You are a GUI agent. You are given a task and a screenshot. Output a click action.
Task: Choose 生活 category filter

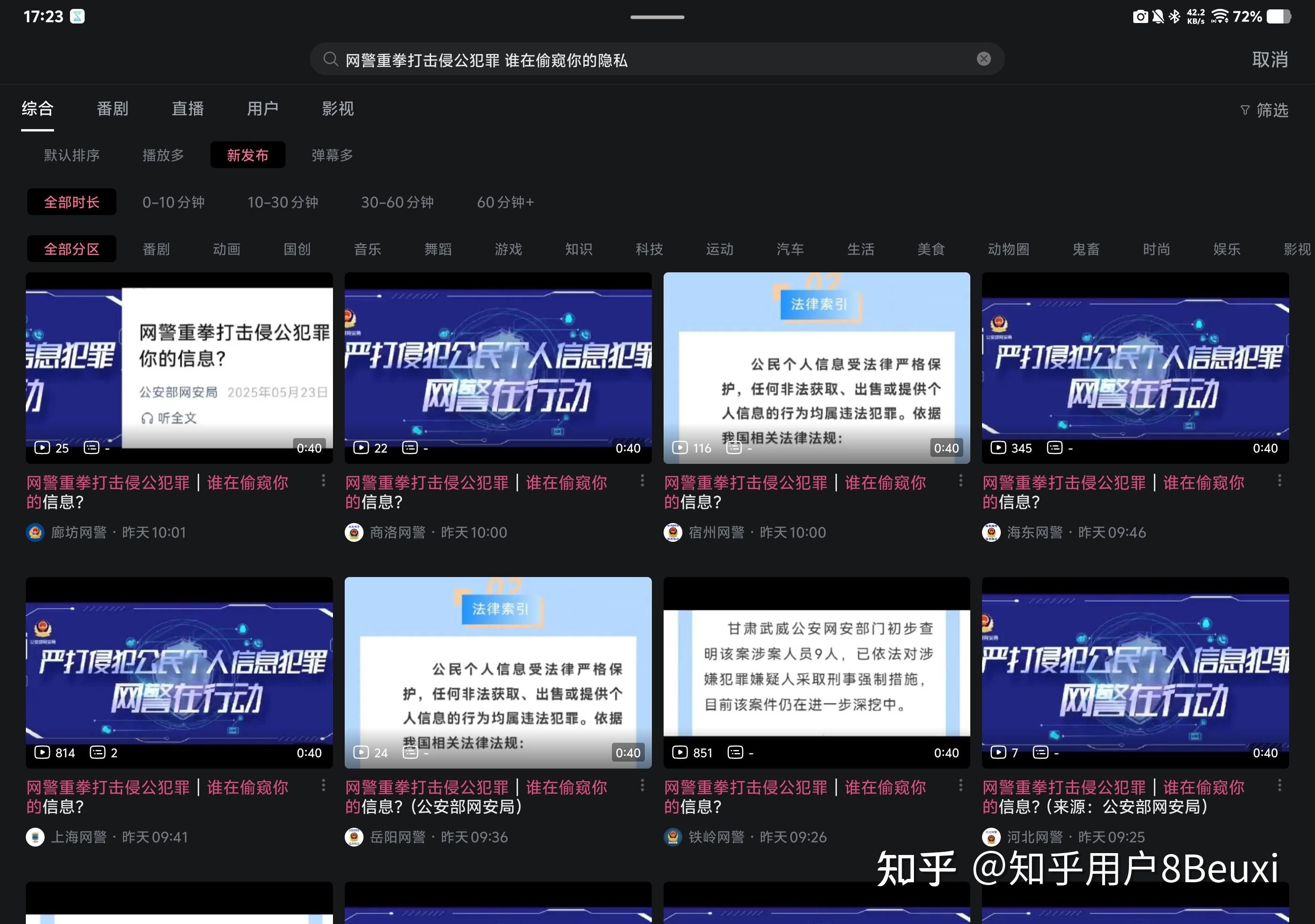860,249
